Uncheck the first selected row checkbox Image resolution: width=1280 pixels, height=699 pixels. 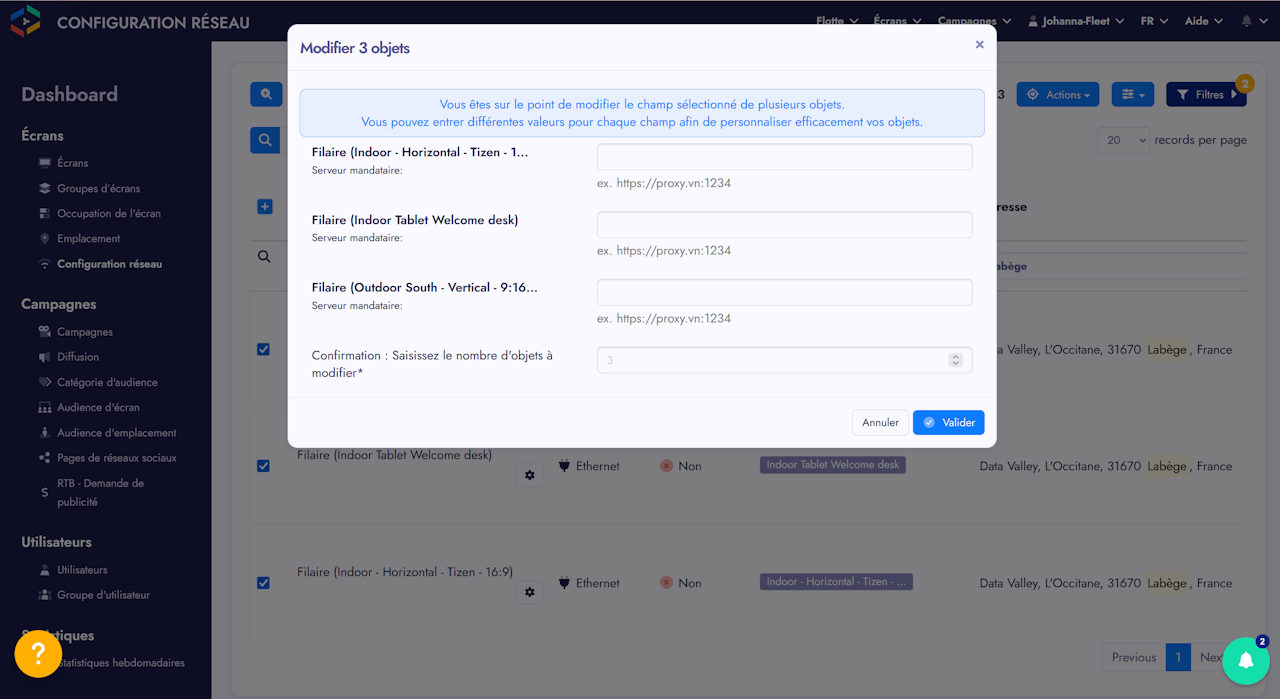pos(263,349)
